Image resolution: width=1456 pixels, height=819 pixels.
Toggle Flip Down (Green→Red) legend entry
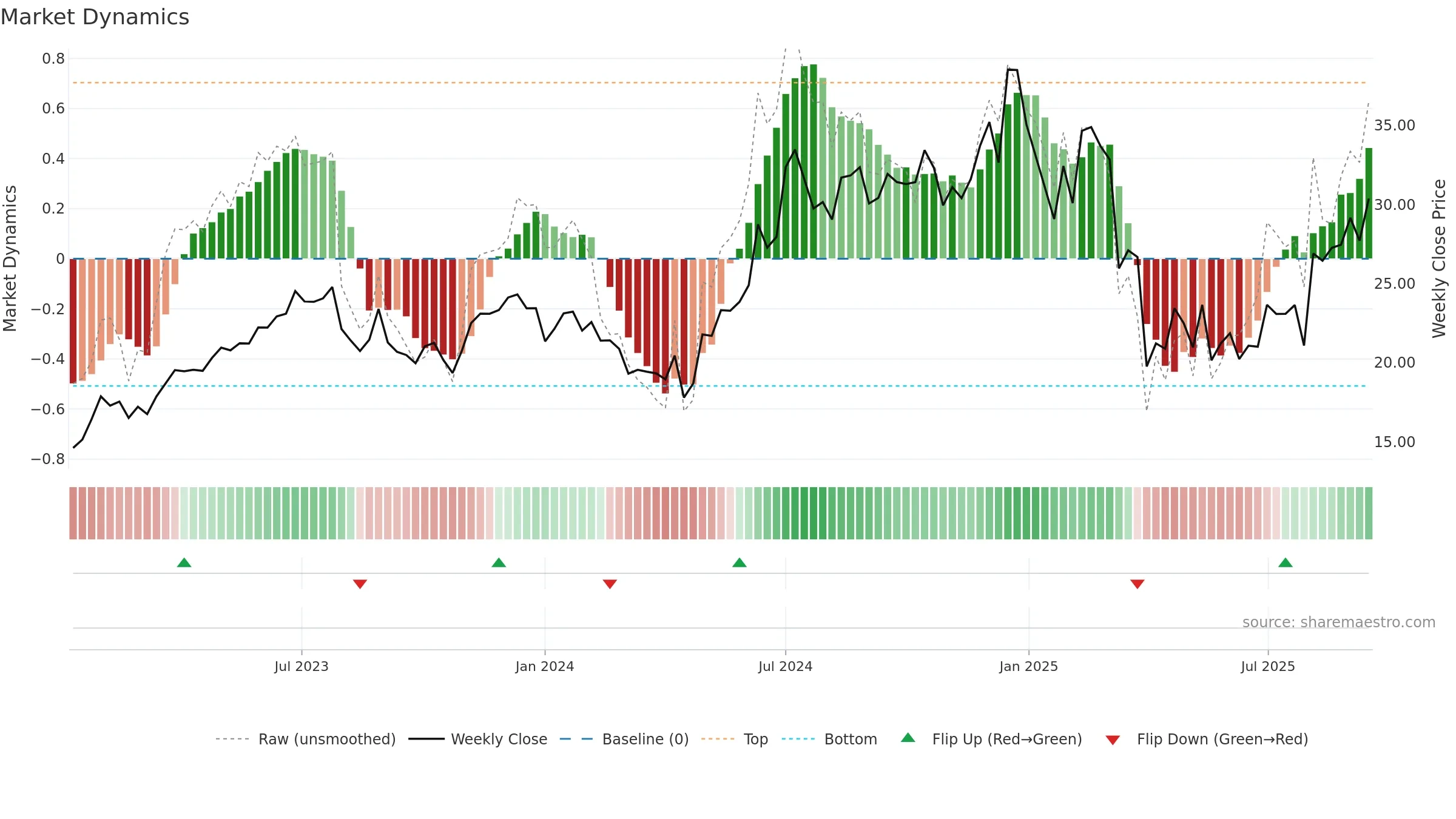tap(1207, 739)
